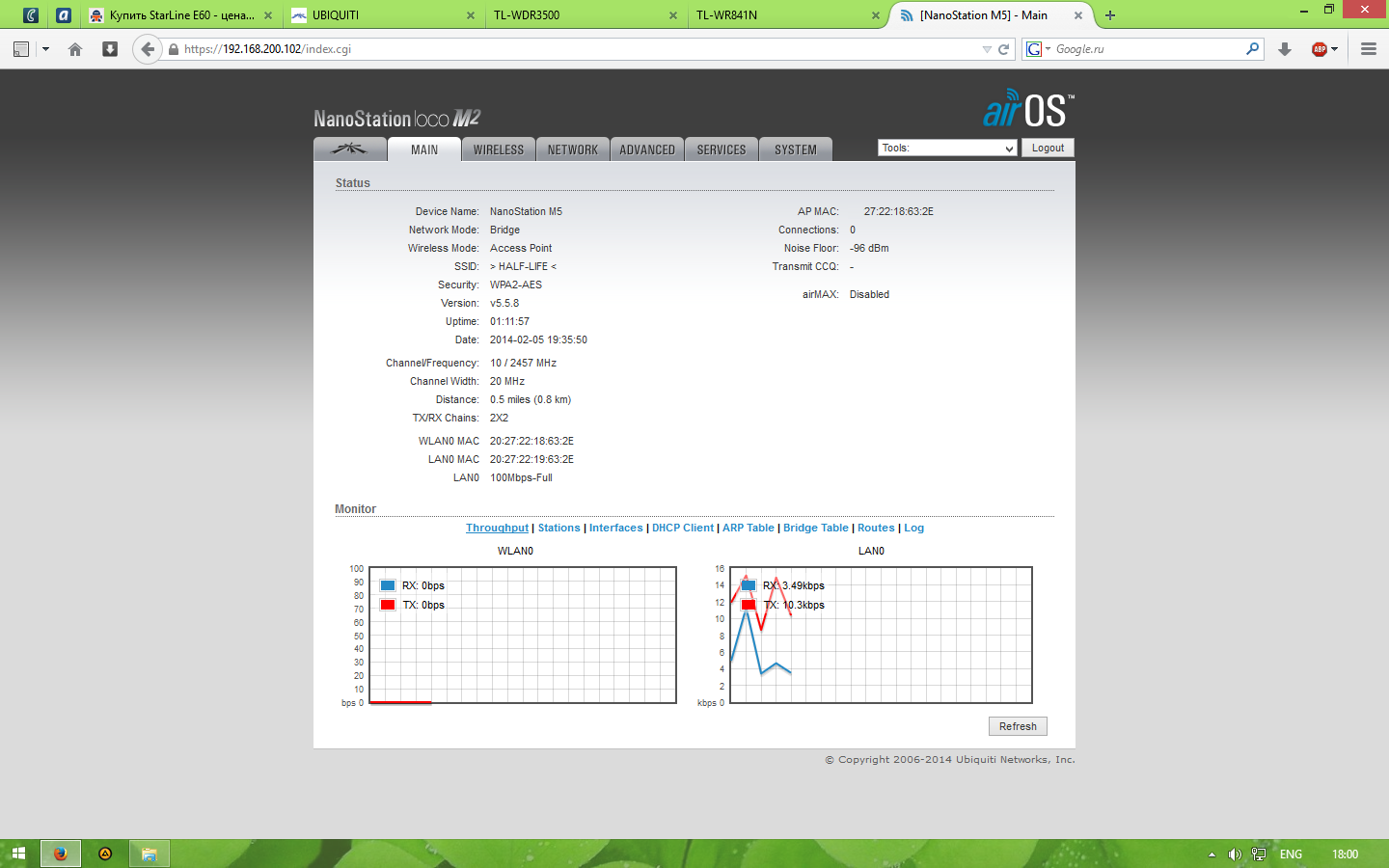Select the AP MAC address value

[898, 211]
